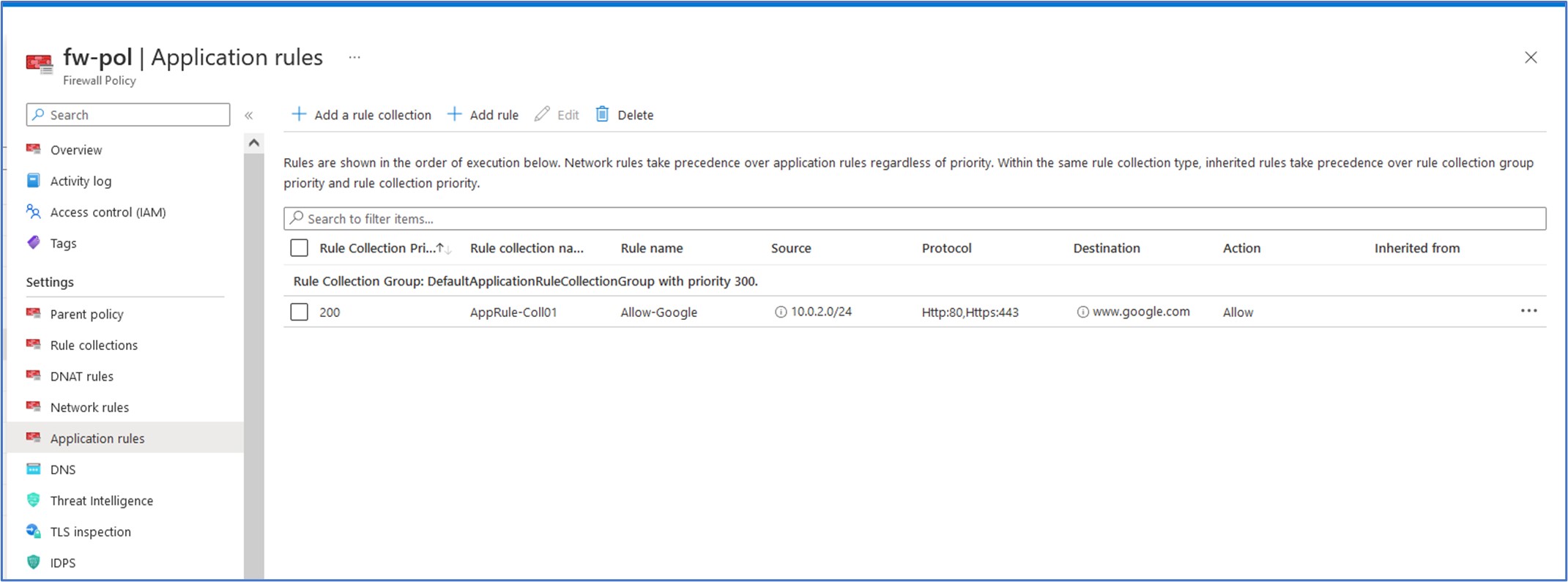Image resolution: width=1568 pixels, height=582 pixels.
Task: Tick the checkbox for the Allow-Google rule
Action: click(299, 312)
